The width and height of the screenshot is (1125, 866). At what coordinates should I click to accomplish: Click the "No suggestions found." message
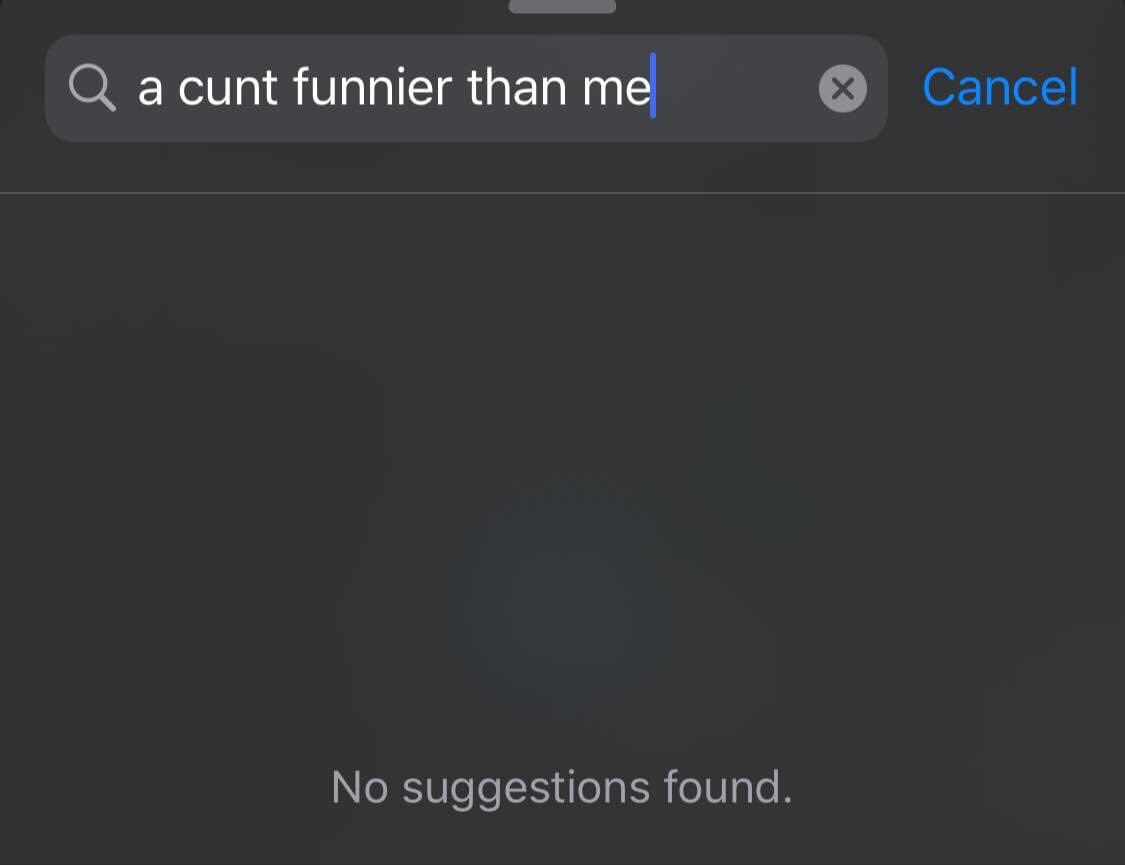pos(562,788)
